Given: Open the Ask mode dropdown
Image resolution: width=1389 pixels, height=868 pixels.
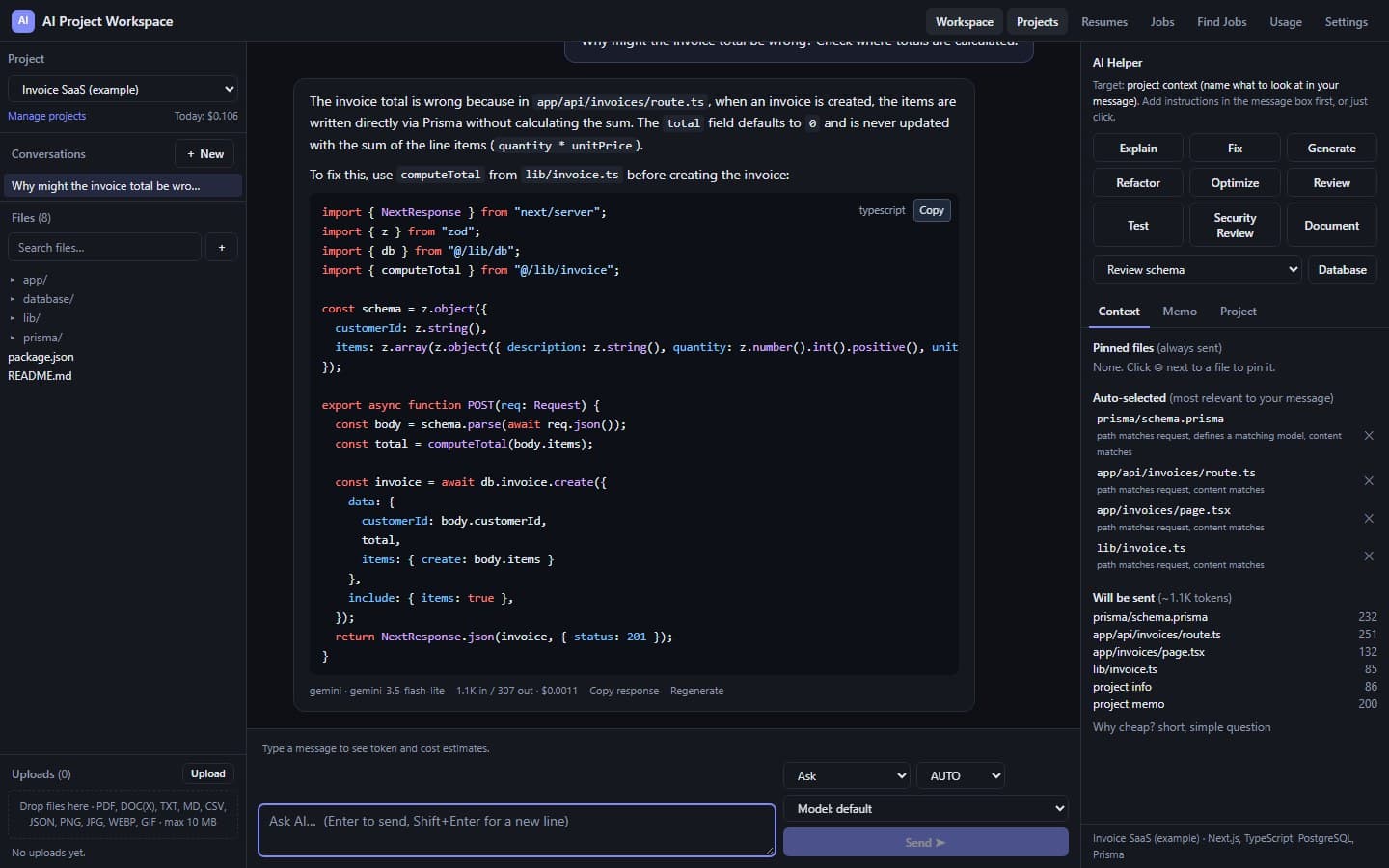Looking at the screenshot, I should [x=847, y=775].
